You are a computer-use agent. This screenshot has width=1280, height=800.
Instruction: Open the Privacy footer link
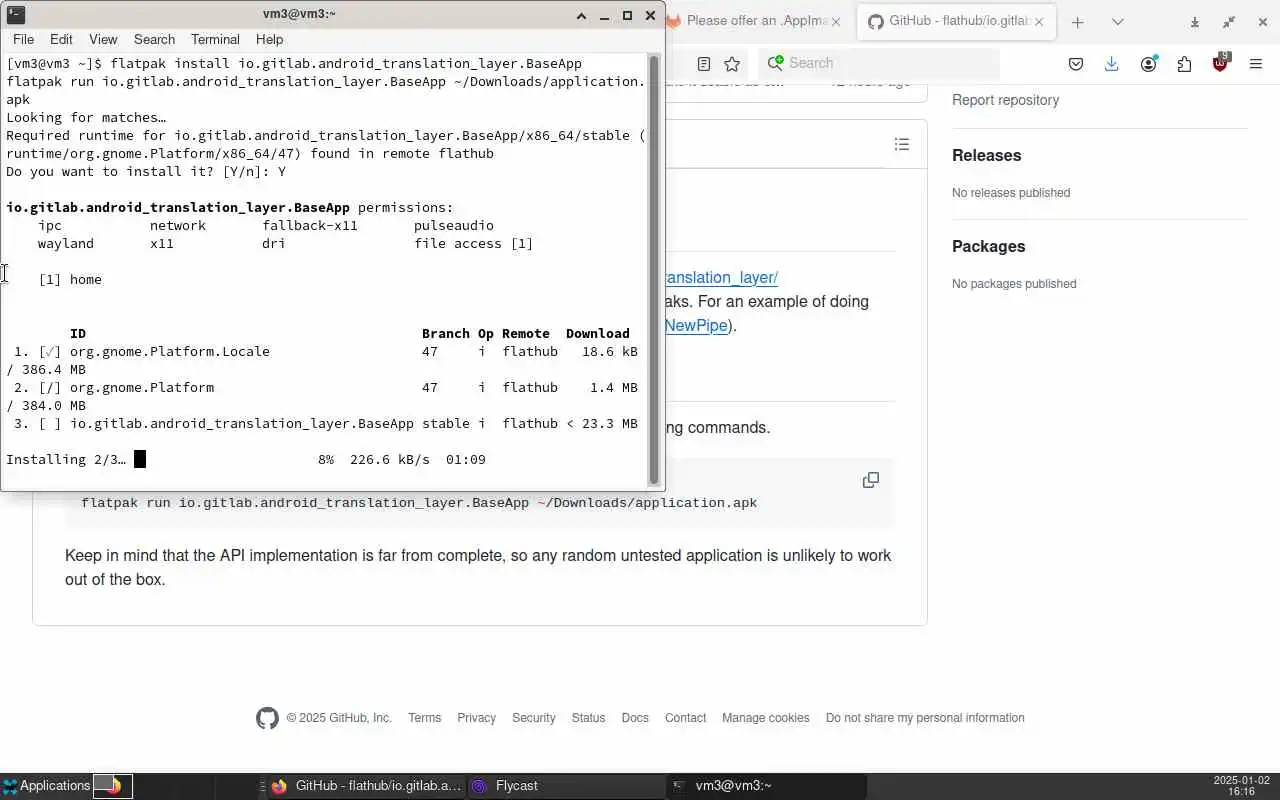click(476, 718)
